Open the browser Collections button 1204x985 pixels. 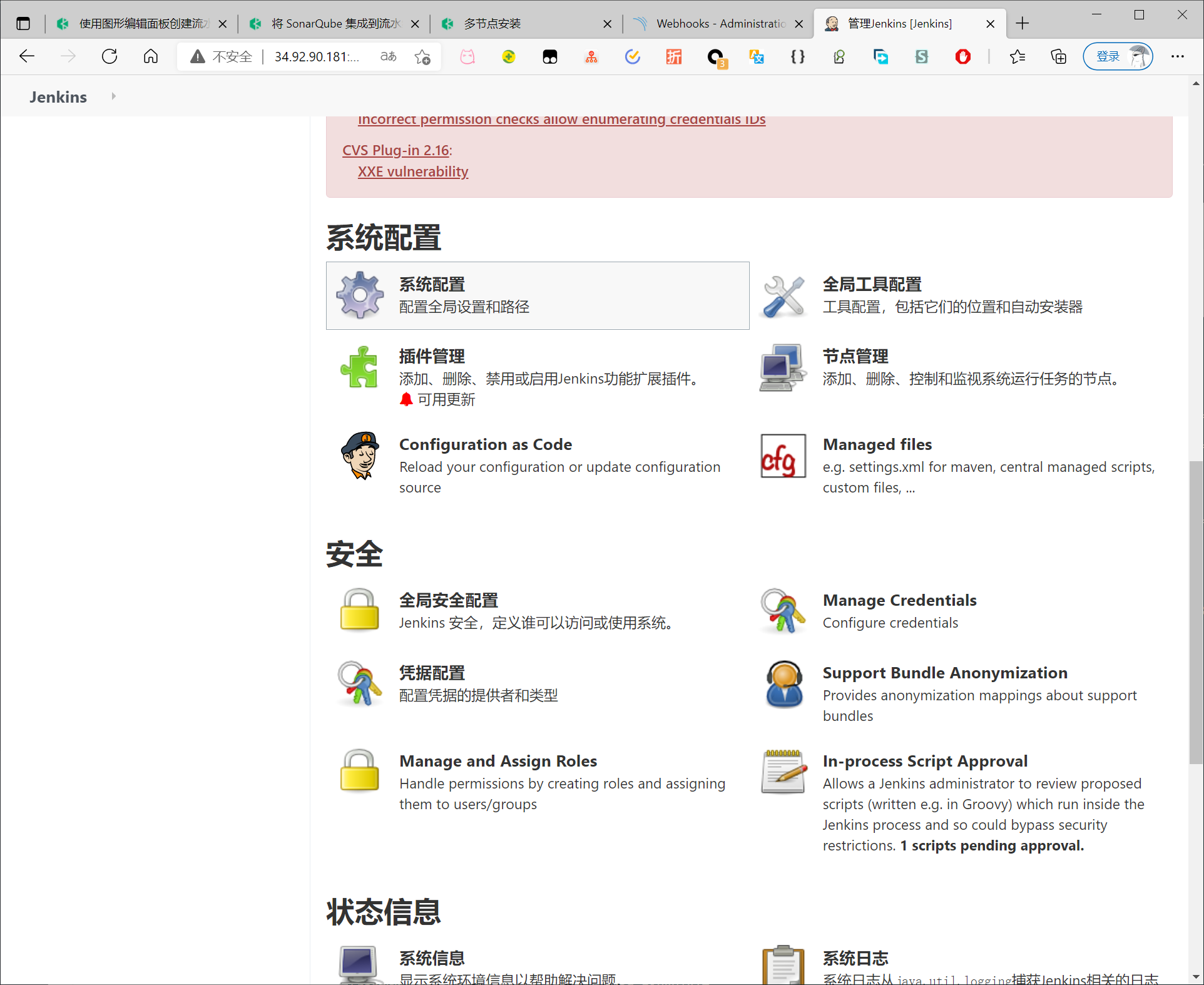[x=1058, y=56]
